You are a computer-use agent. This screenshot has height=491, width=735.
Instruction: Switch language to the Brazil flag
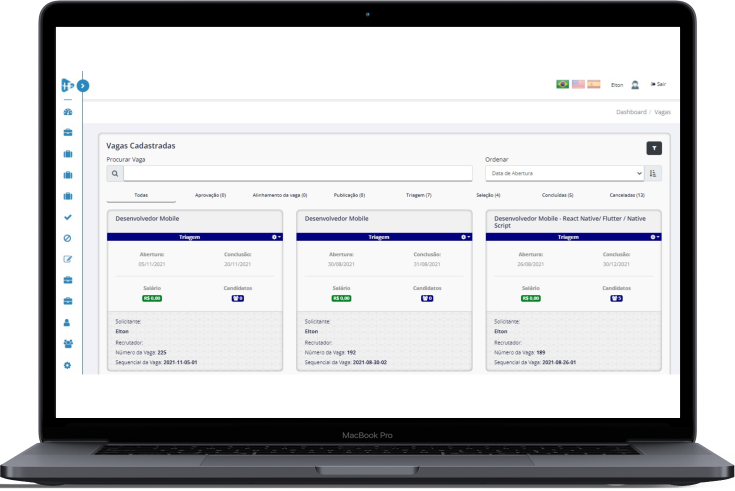coord(562,84)
